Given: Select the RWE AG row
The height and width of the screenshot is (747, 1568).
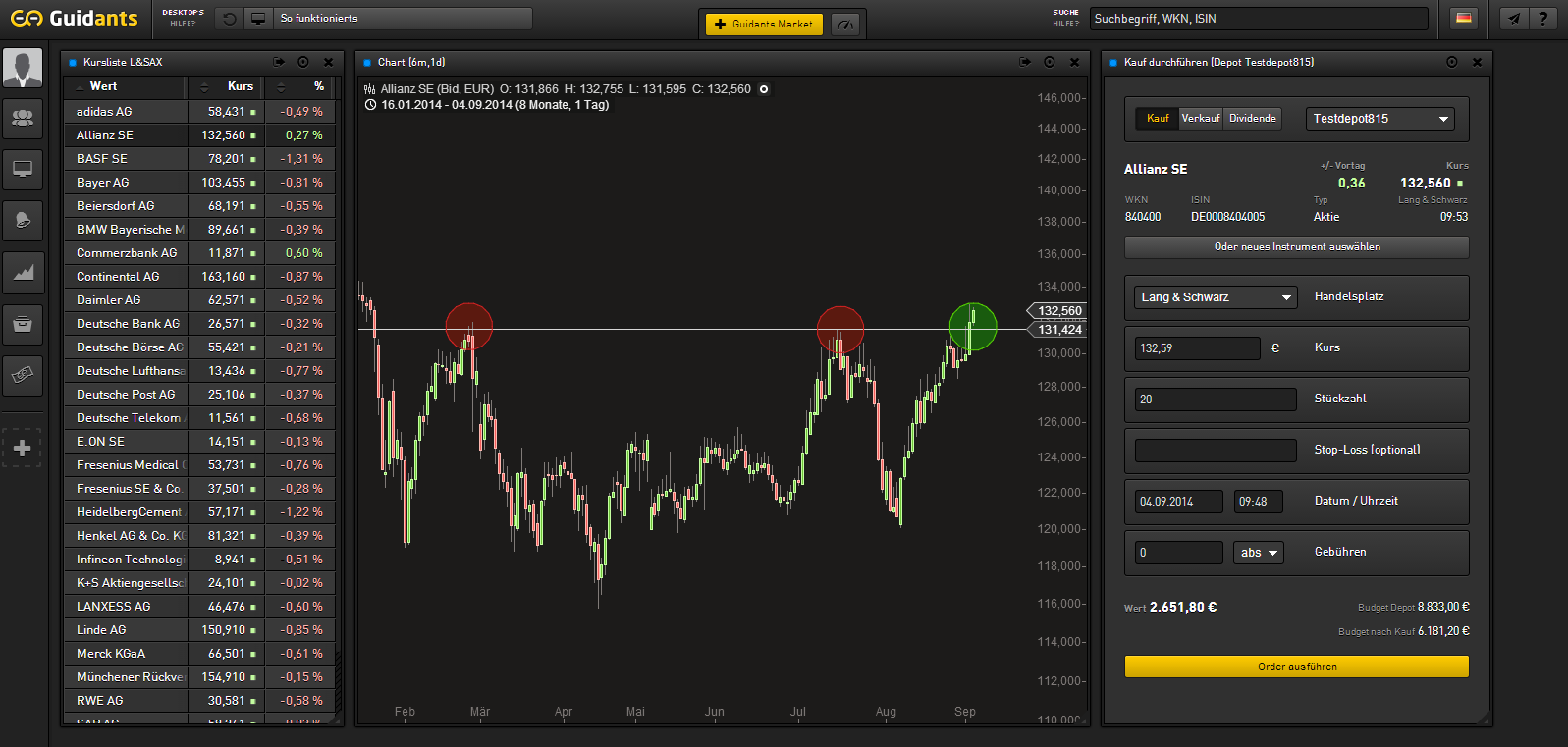Looking at the screenshot, I should (199, 701).
